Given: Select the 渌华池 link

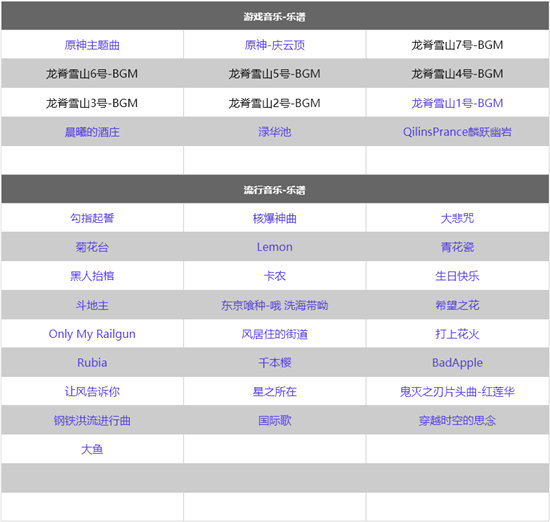Looking at the screenshot, I should point(275,132).
